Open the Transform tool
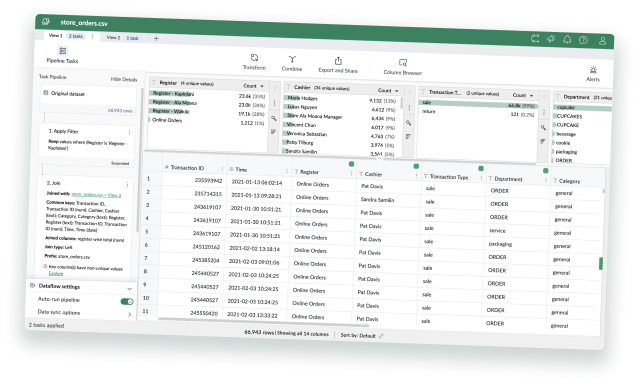 click(x=254, y=62)
